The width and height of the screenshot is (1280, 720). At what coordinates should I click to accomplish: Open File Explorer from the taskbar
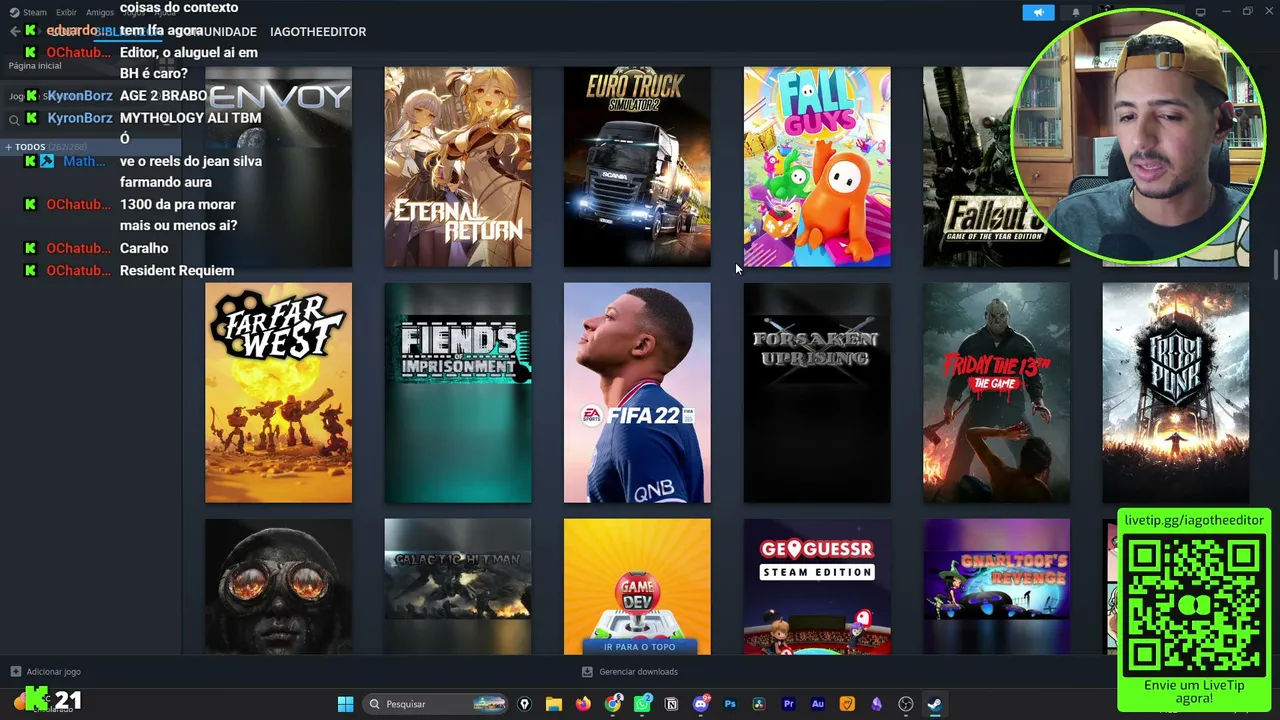point(553,704)
